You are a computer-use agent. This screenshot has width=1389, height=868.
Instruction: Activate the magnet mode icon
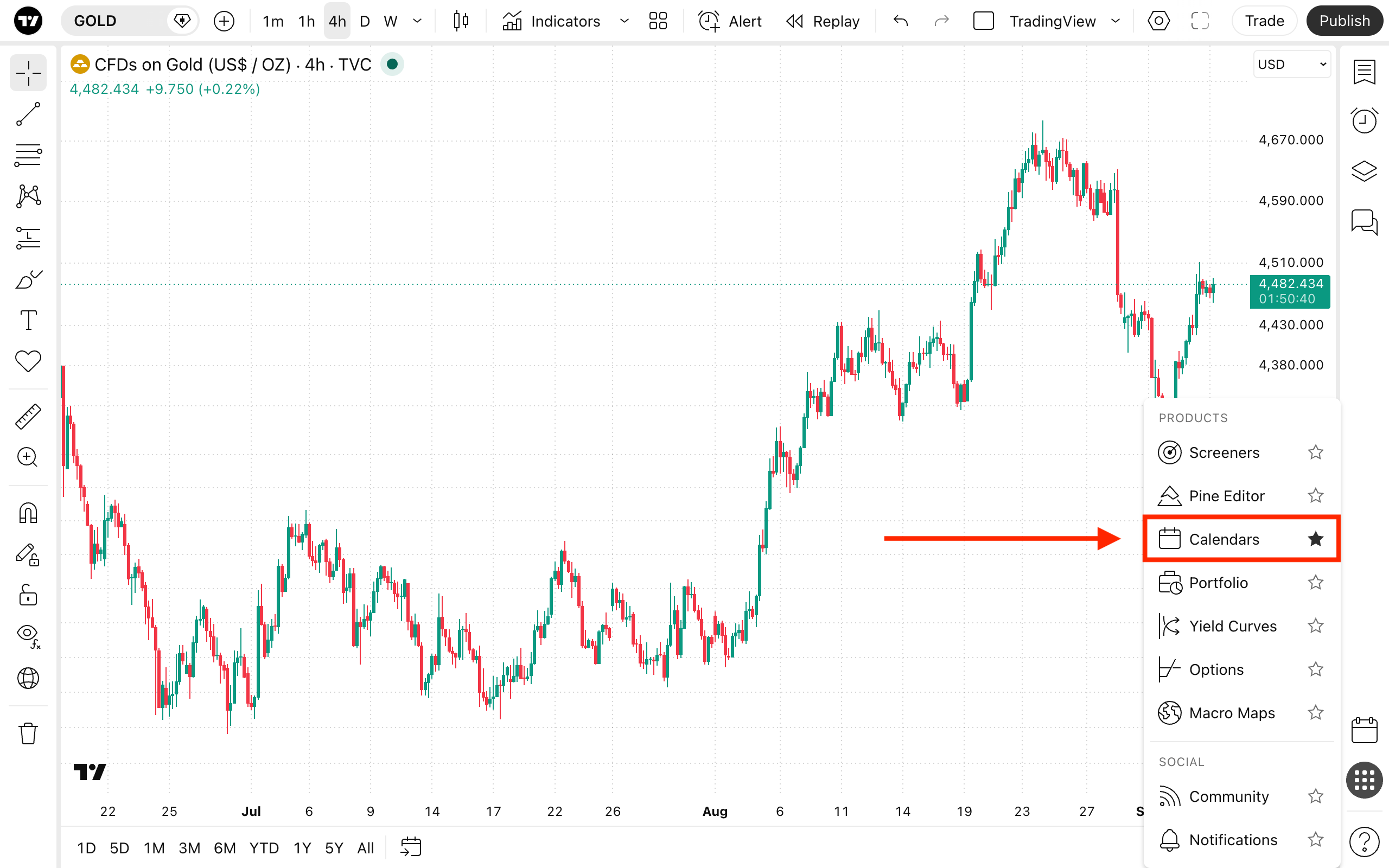(28, 513)
